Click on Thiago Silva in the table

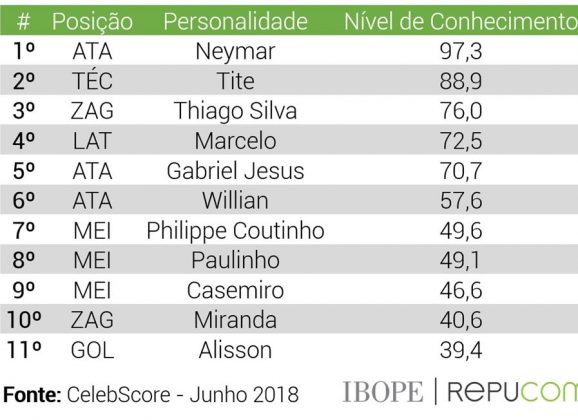click(x=235, y=111)
